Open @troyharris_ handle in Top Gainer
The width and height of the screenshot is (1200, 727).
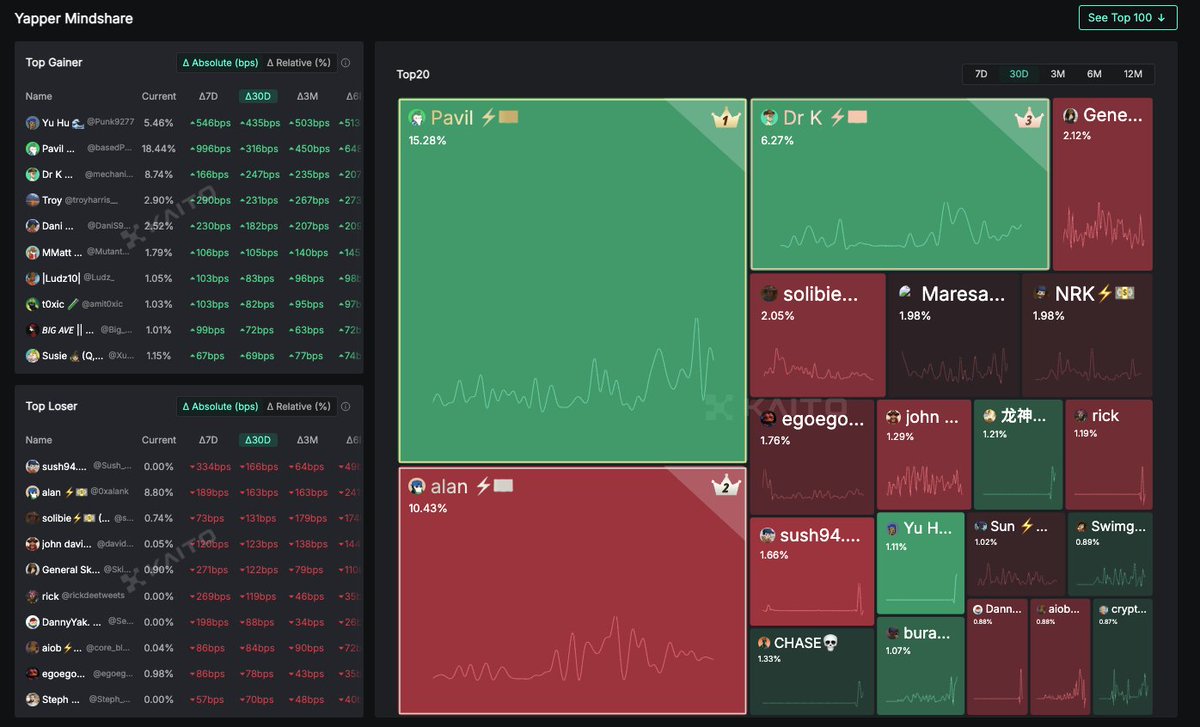tap(91, 201)
